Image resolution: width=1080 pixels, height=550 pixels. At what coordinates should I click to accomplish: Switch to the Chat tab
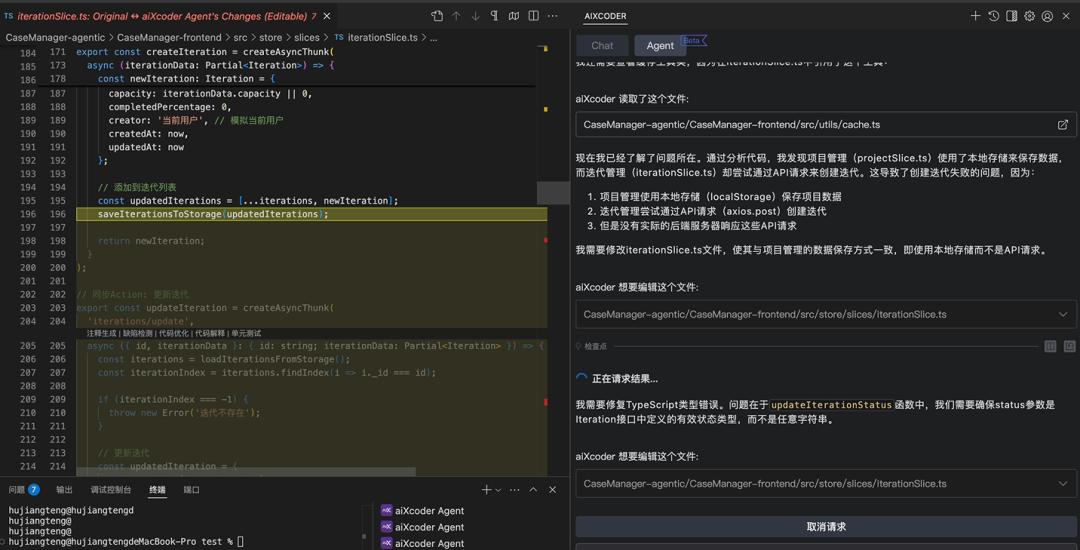pyautogui.click(x=602, y=45)
